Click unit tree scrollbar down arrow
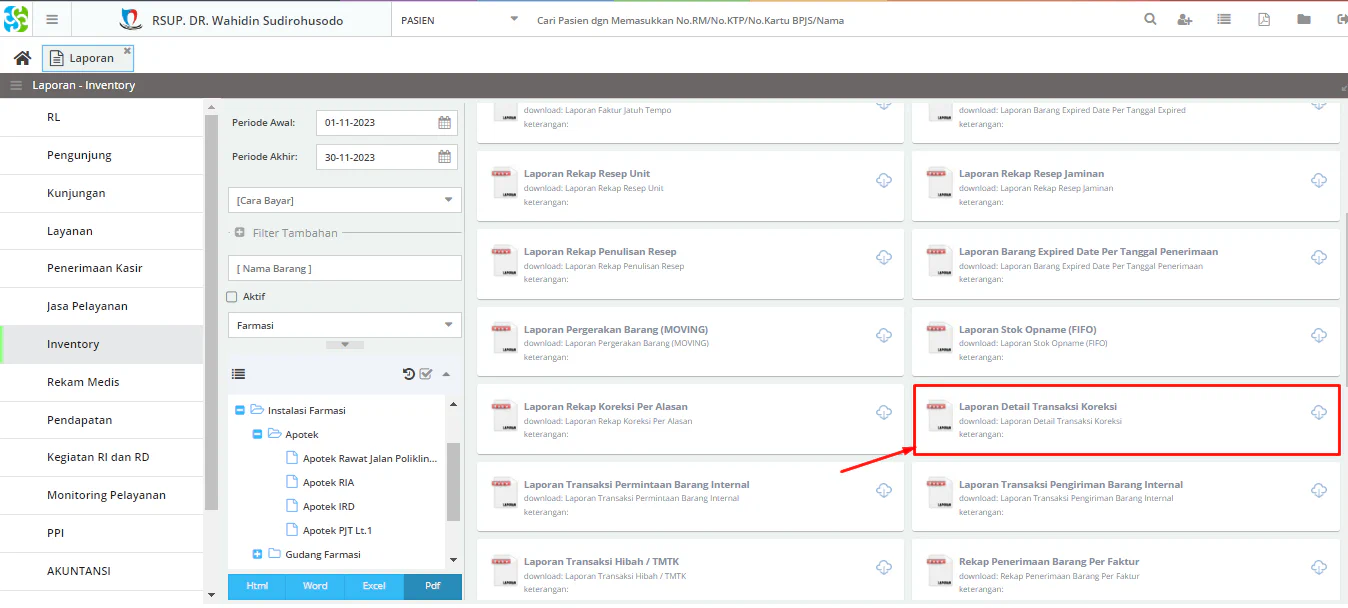 tap(453, 560)
